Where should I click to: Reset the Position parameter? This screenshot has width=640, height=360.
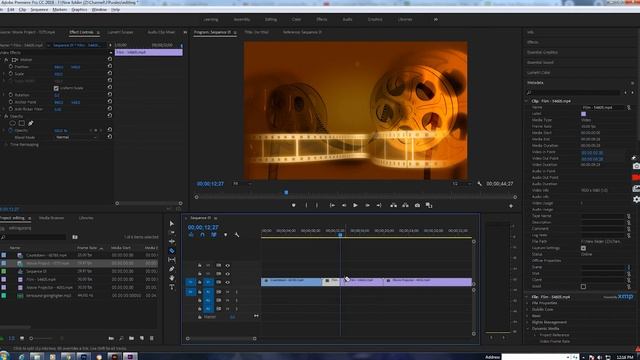pyautogui.click(x=109, y=67)
